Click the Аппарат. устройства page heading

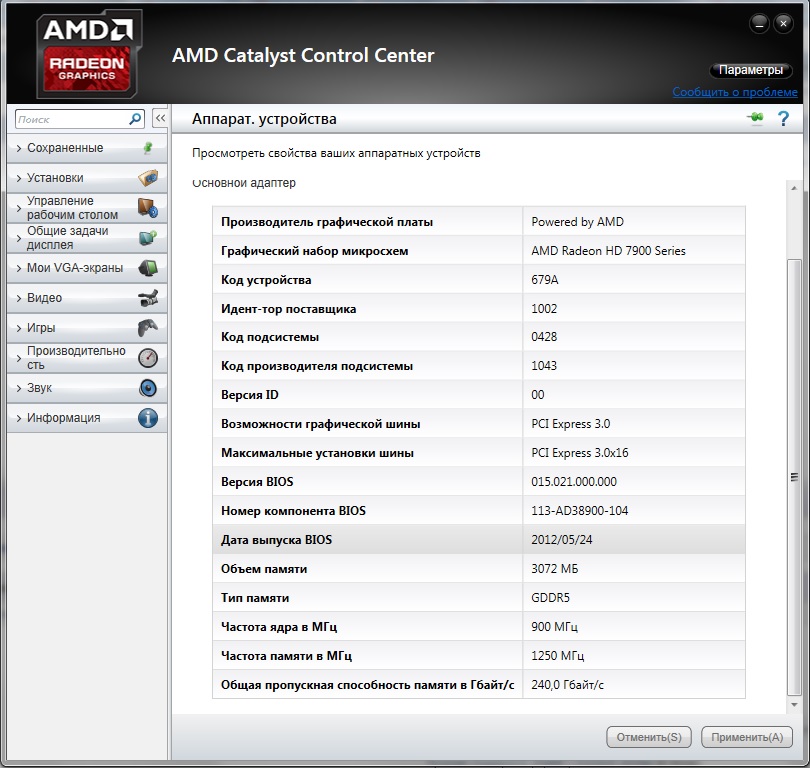264,119
